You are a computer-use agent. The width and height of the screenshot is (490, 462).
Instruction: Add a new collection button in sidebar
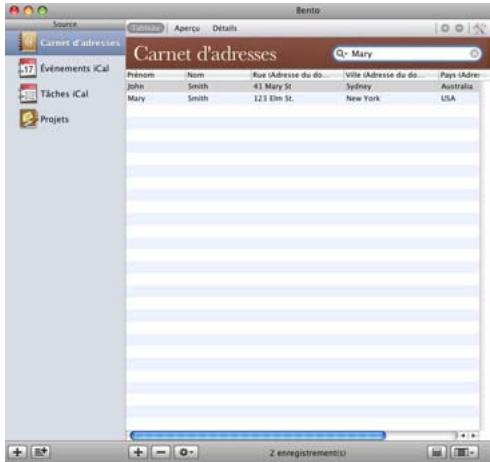(41, 452)
